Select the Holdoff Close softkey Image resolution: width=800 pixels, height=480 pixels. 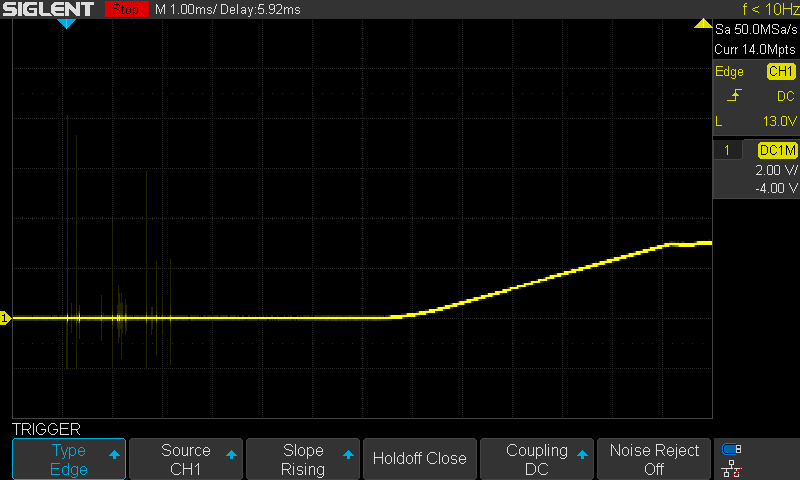point(419,459)
